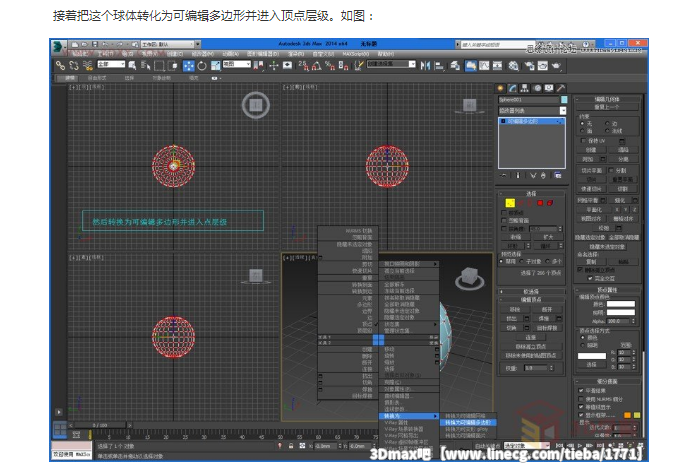Enable the Preserve UVs checkbox
The height and width of the screenshot is (473, 682).
(x=583, y=141)
